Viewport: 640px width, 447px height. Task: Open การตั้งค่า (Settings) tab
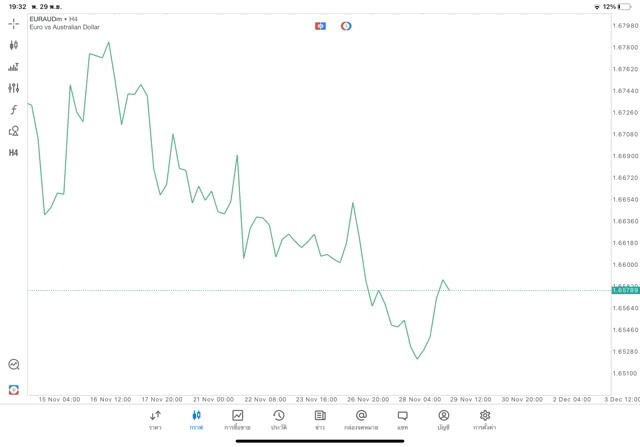(485, 419)
